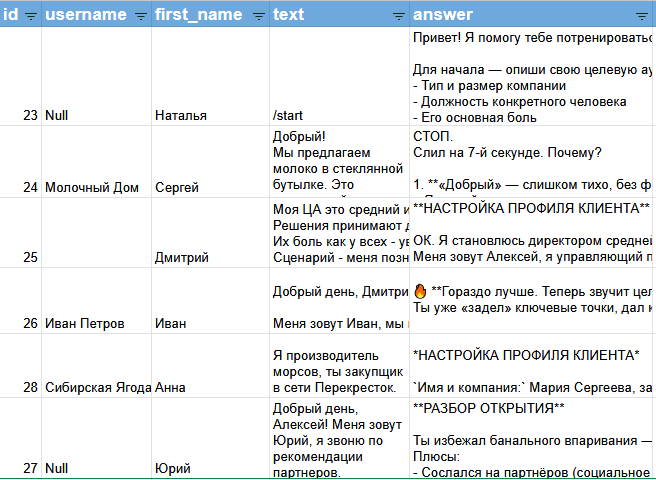Click the answer cell with the fire emoji
656x480 pixels.
pyautogui.click(x=532, y=300)
